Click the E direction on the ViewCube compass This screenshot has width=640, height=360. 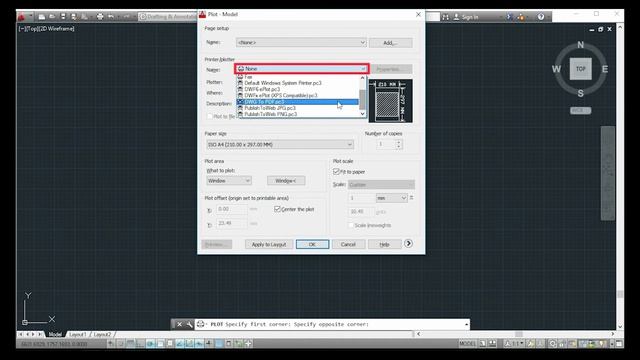(x=605, y=69)
